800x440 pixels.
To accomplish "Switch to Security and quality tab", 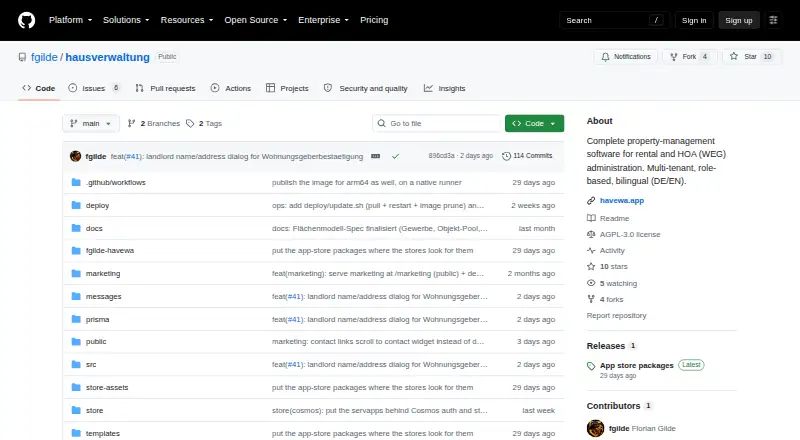I will pos(366,88).
